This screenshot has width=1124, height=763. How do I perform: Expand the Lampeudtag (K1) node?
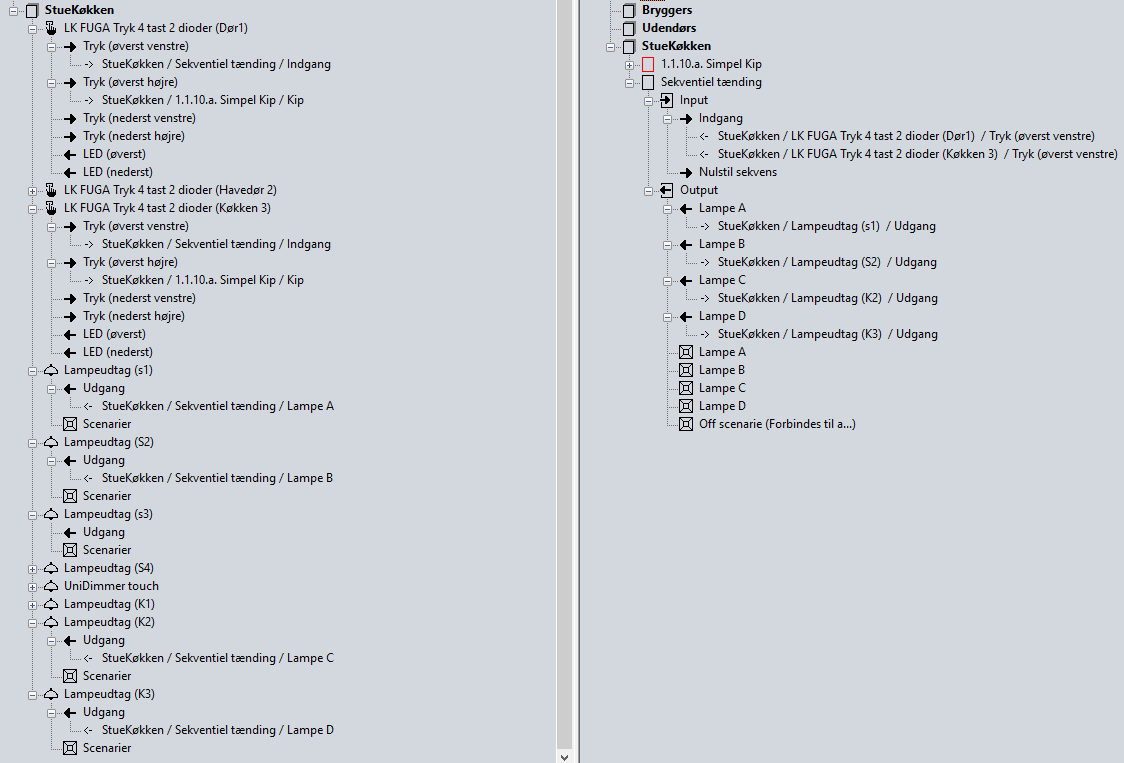pos(33,604)
